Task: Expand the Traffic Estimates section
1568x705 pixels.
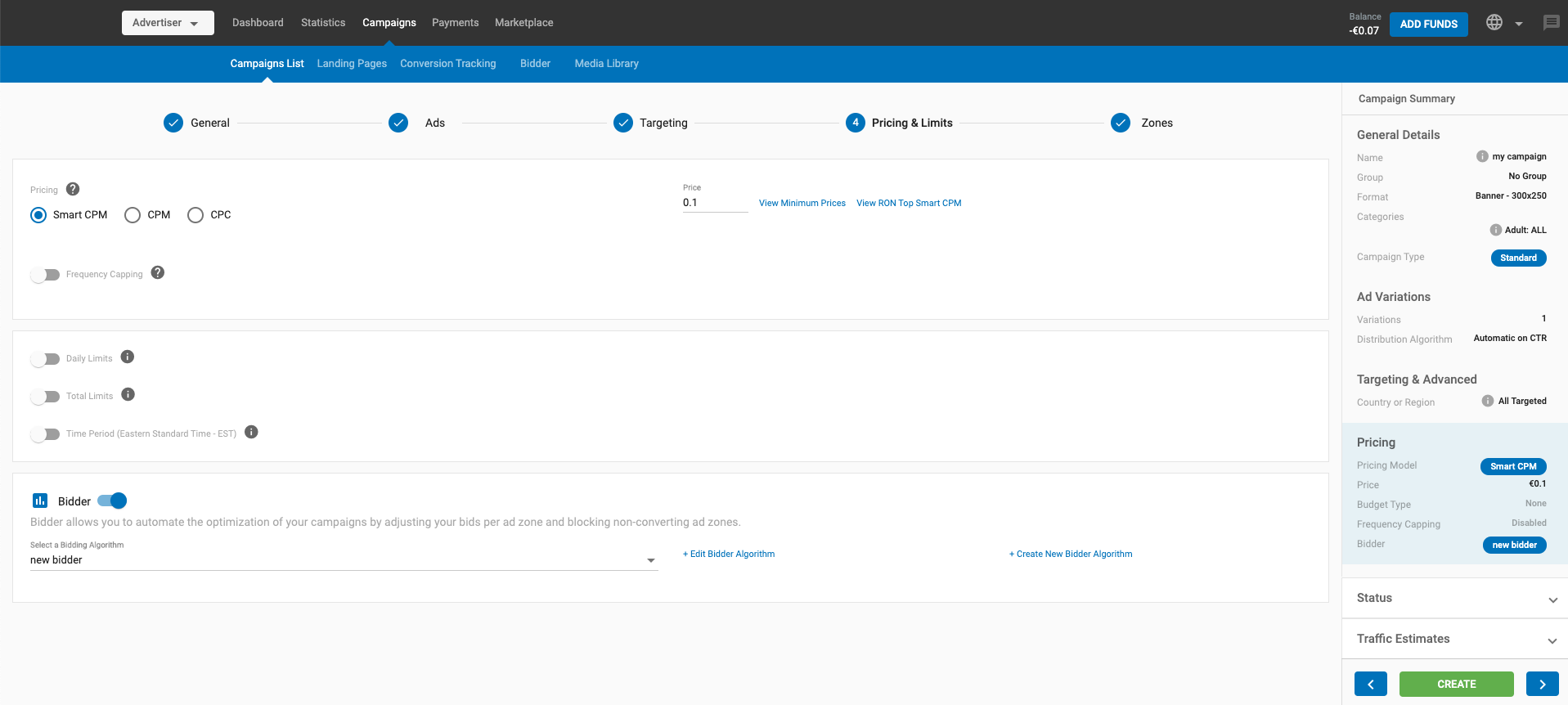Action: [1454, 639]
